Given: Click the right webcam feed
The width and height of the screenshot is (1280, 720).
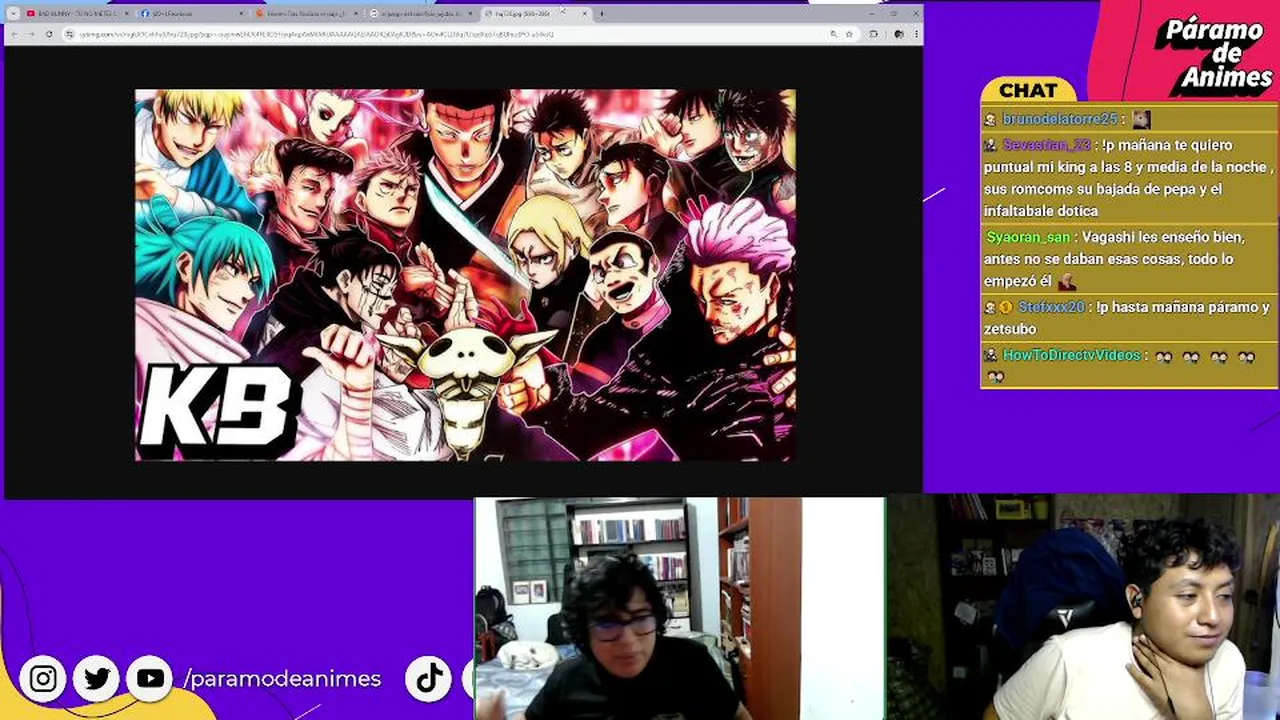Looking at the screenshot, I should pyautogui.click(x=1083, y=608).
